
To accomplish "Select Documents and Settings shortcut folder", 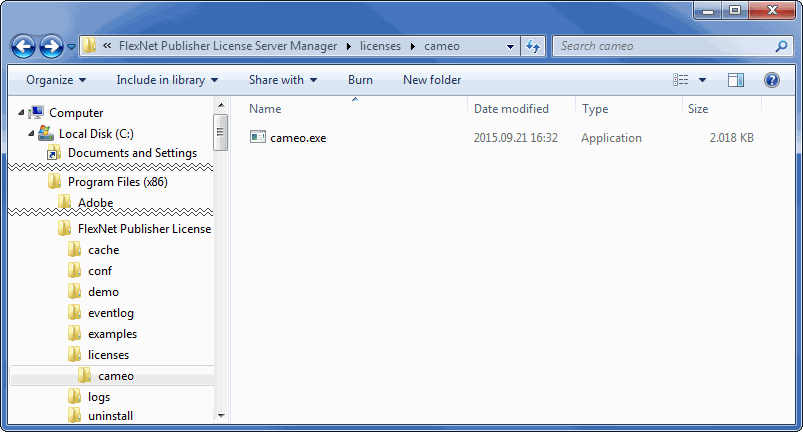I will [x=132, y=153].
